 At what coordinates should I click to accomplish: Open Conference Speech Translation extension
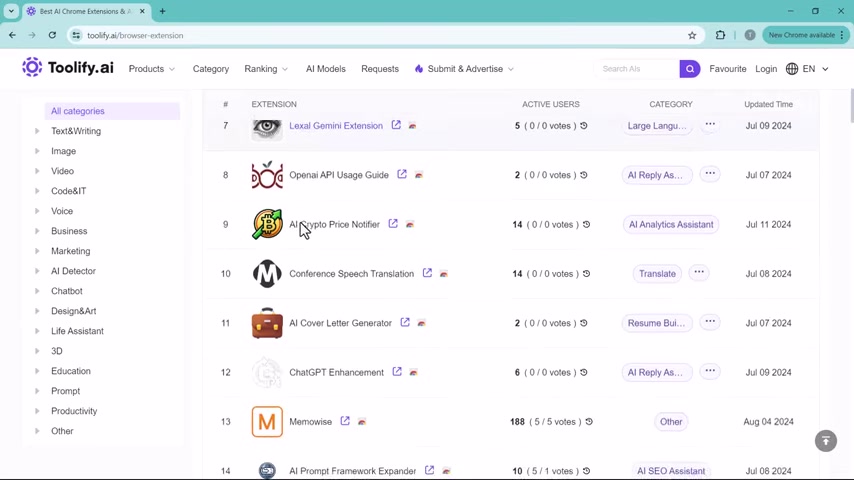352,274
